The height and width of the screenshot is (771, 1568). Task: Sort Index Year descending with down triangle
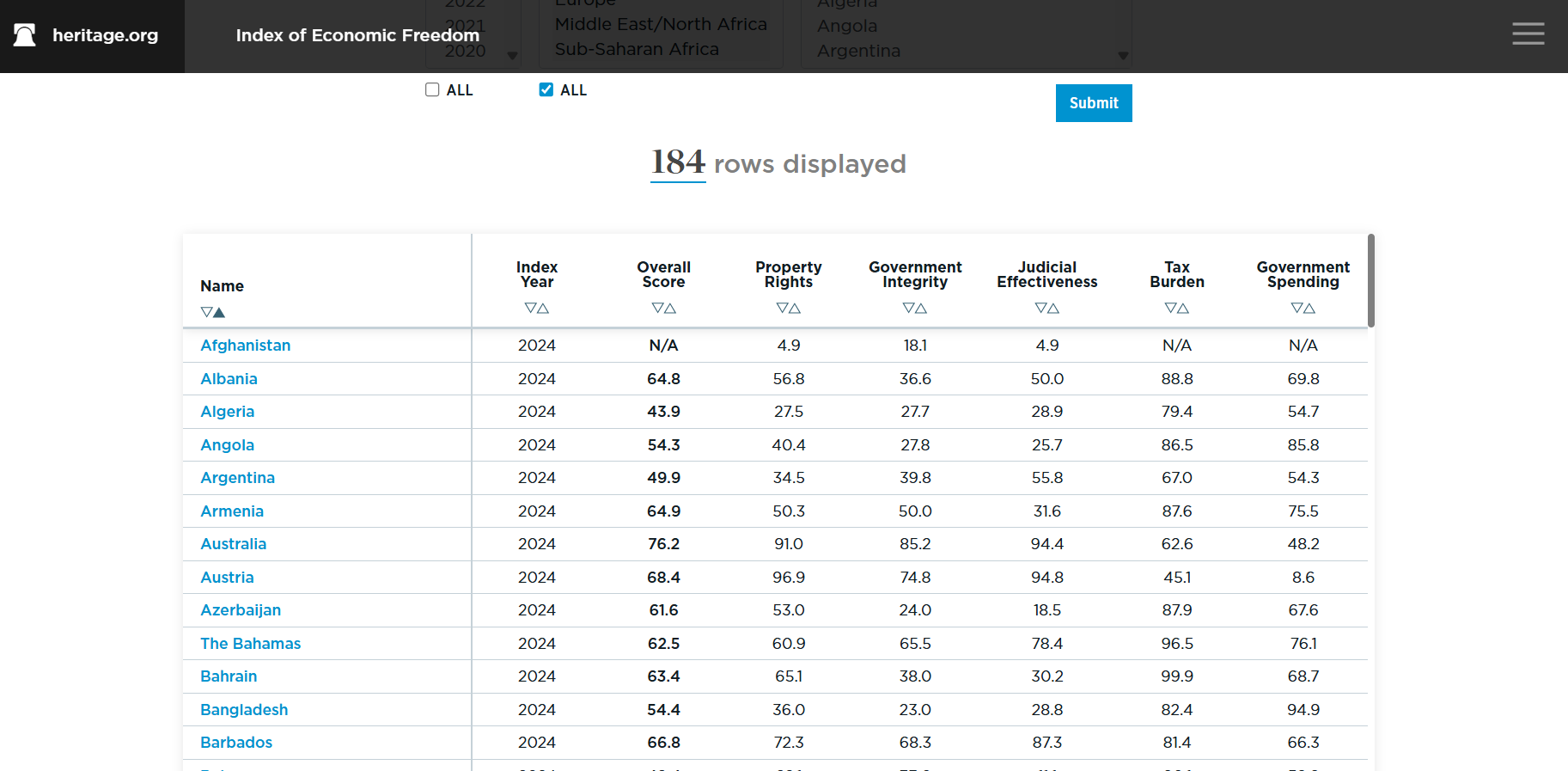[x=530, y=308]
